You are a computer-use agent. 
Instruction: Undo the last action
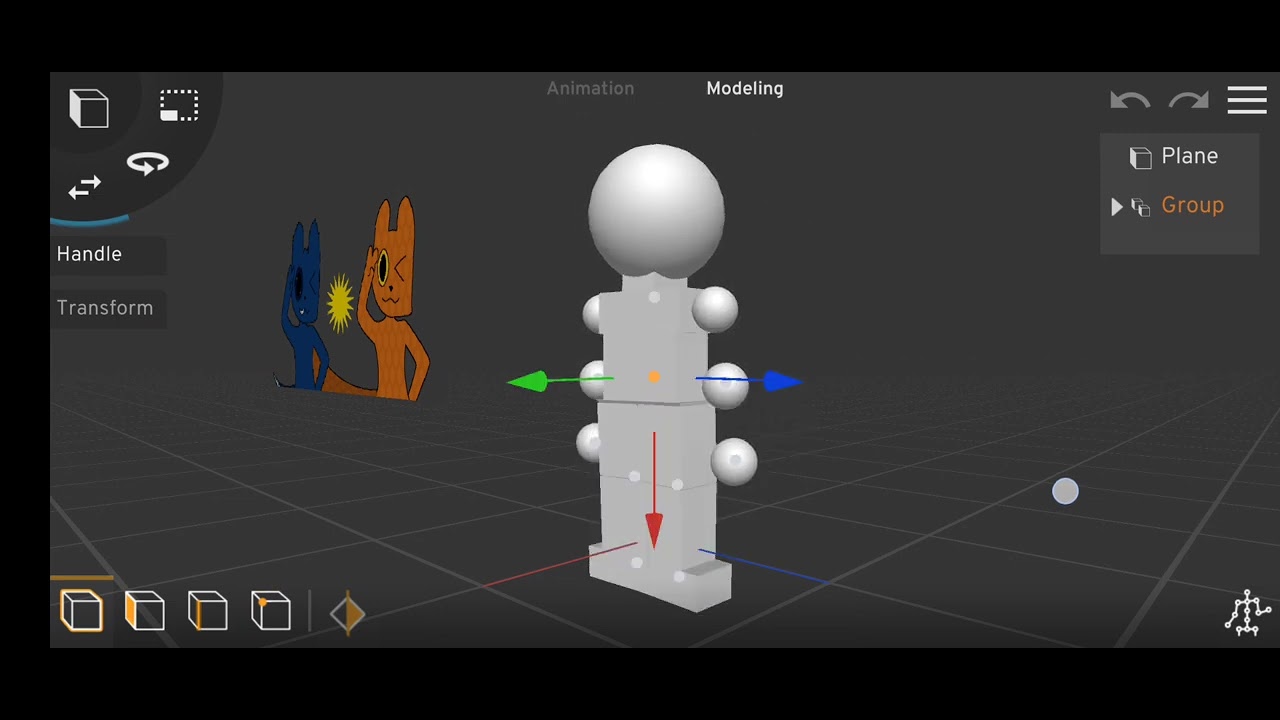1130,100
